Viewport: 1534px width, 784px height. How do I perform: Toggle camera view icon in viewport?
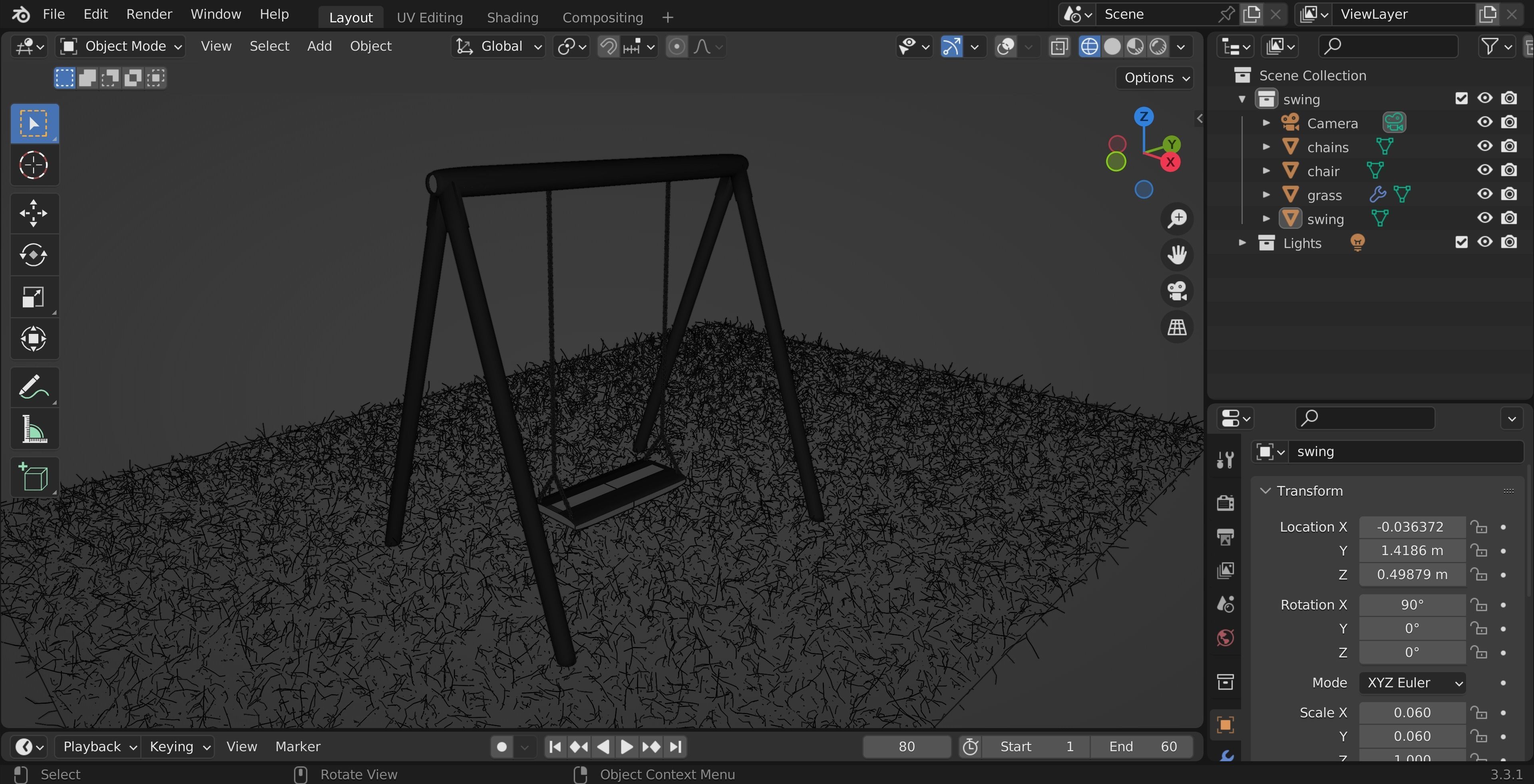pyautogui.click(x=1177, y=290)
